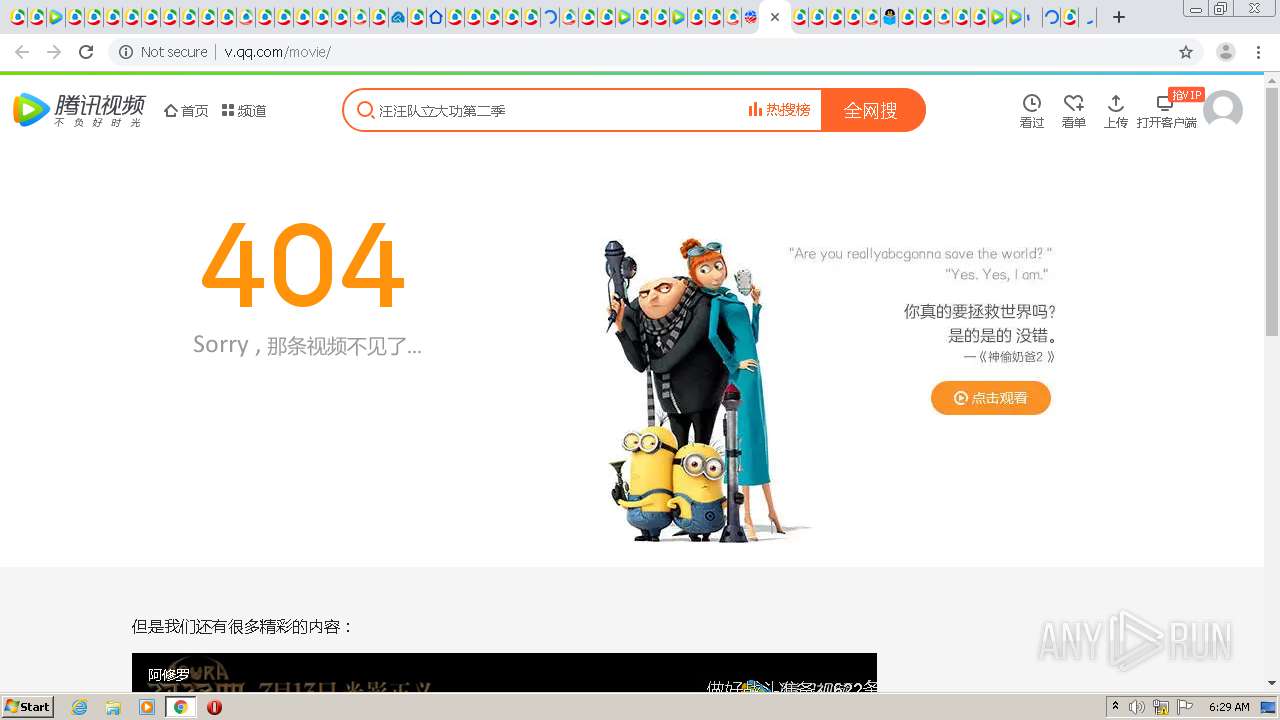
Task: Launch Internet Explorer from the taskbar
Action: click(80, 707)
